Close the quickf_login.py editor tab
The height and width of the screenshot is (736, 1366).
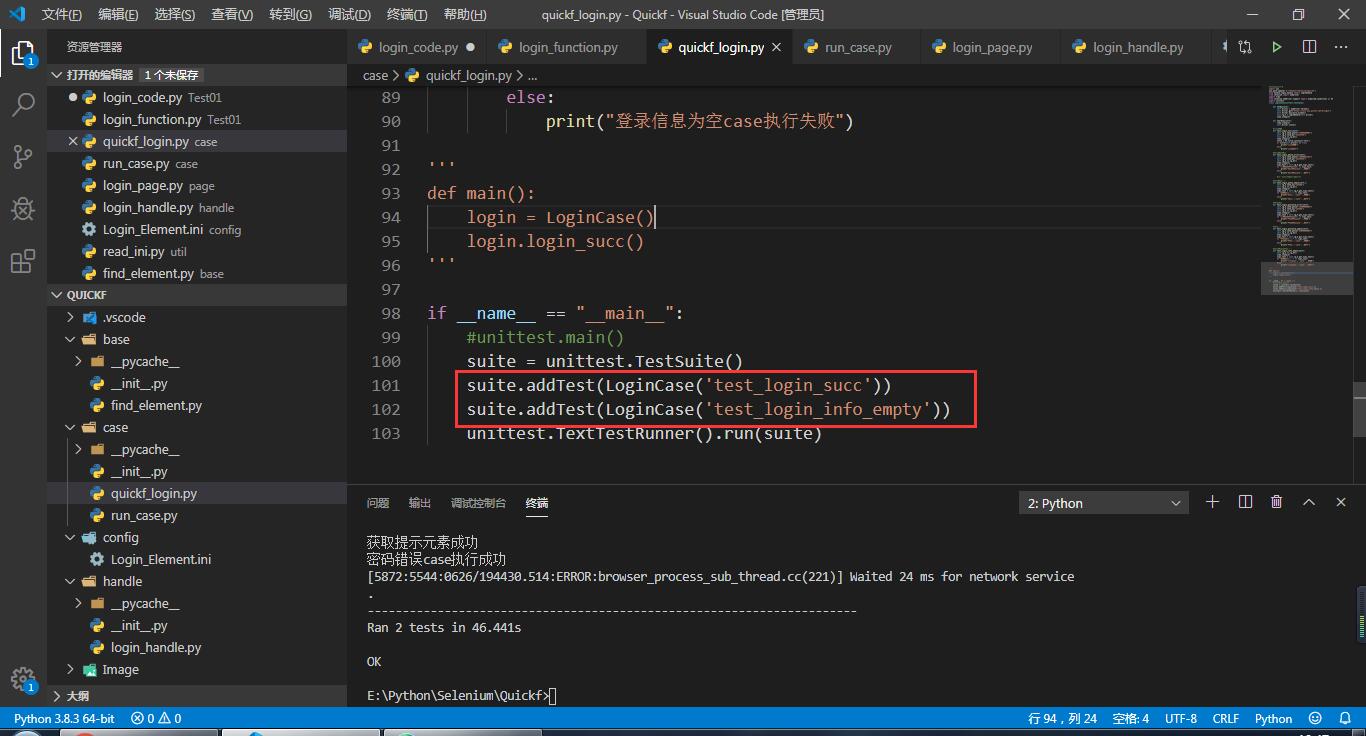click(777, 47)
